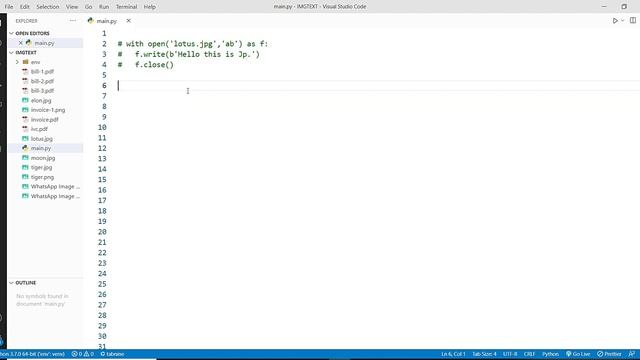
Task: Open moon.jpg image file
Action: point(43,158)
